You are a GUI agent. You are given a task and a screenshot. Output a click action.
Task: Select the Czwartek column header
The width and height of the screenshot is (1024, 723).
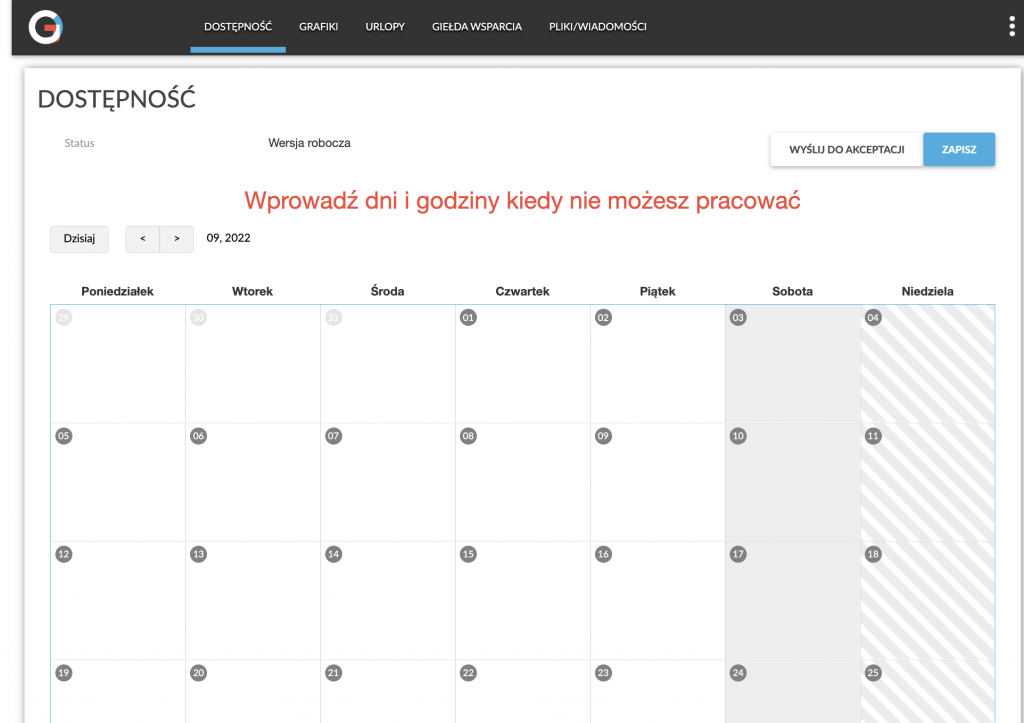[522, 291]
